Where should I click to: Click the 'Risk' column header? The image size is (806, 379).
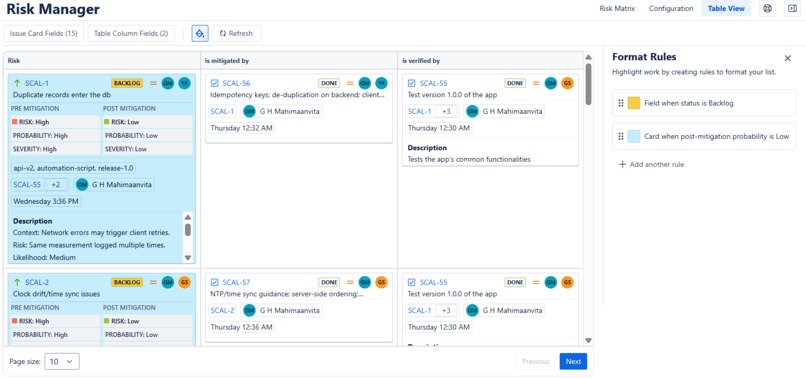[102, 61]
